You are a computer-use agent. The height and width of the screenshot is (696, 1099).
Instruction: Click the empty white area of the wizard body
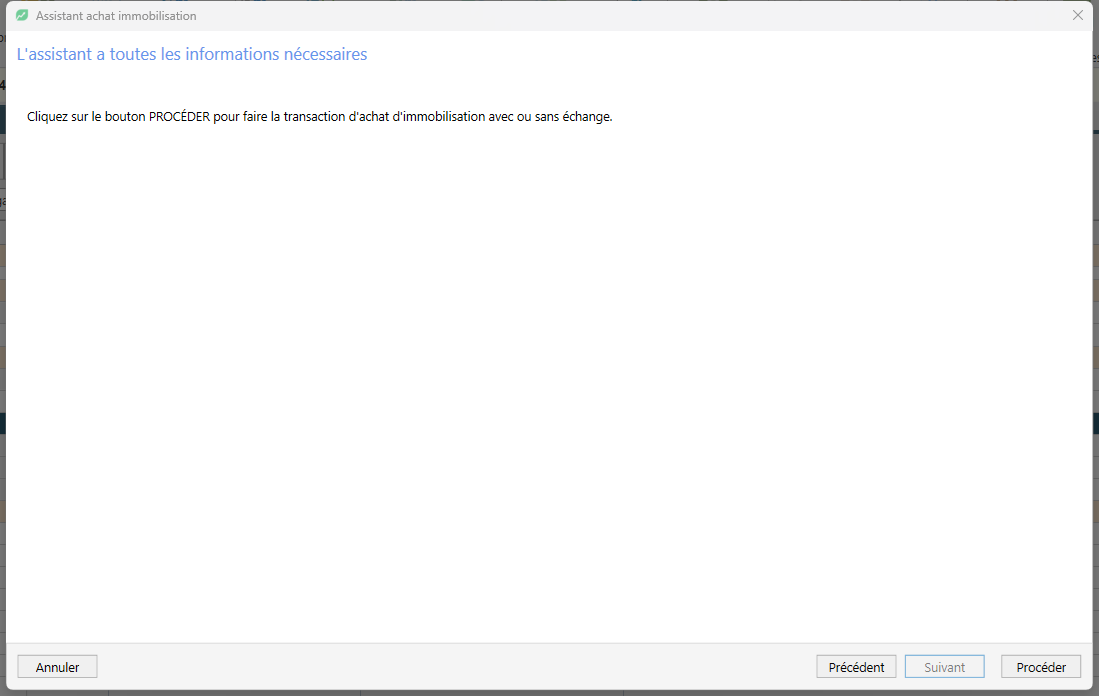[550, 378]
